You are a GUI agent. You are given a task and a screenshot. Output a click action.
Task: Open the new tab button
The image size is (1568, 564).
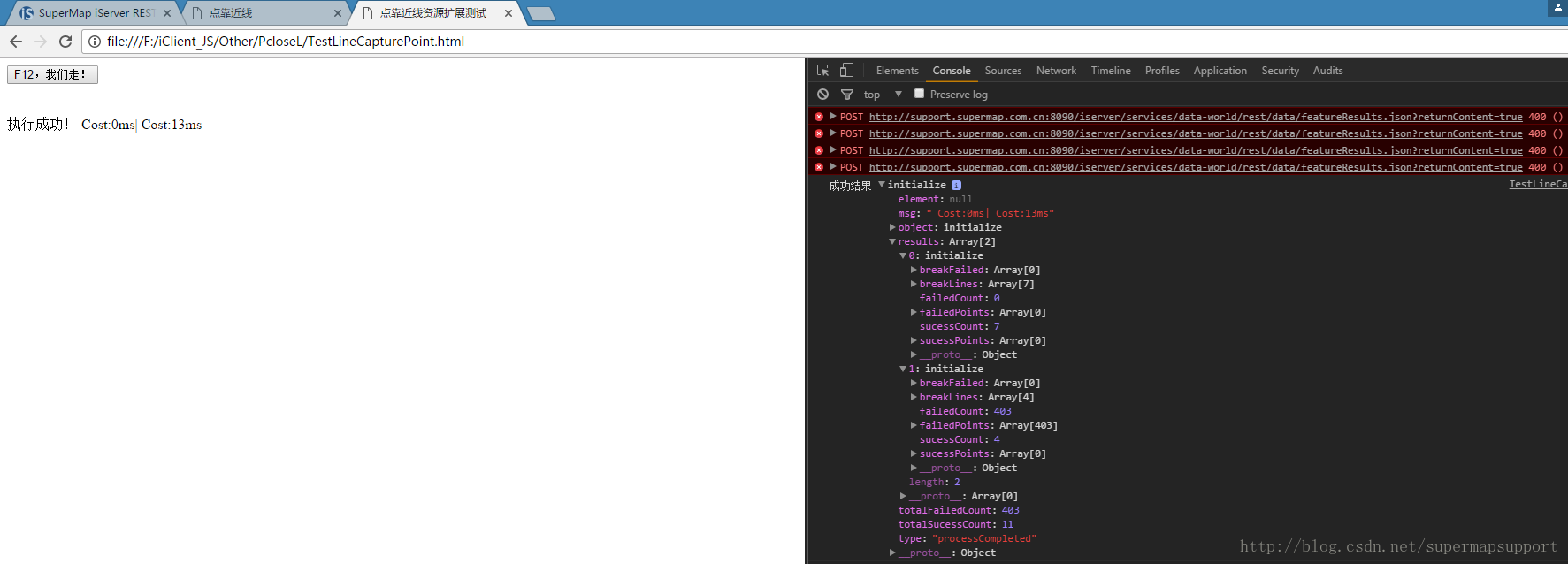pyautogui.click(x=540, y=13)
